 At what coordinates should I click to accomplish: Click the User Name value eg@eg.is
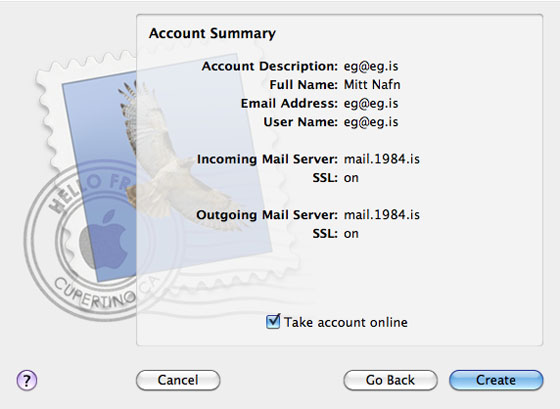coord(371,122)
